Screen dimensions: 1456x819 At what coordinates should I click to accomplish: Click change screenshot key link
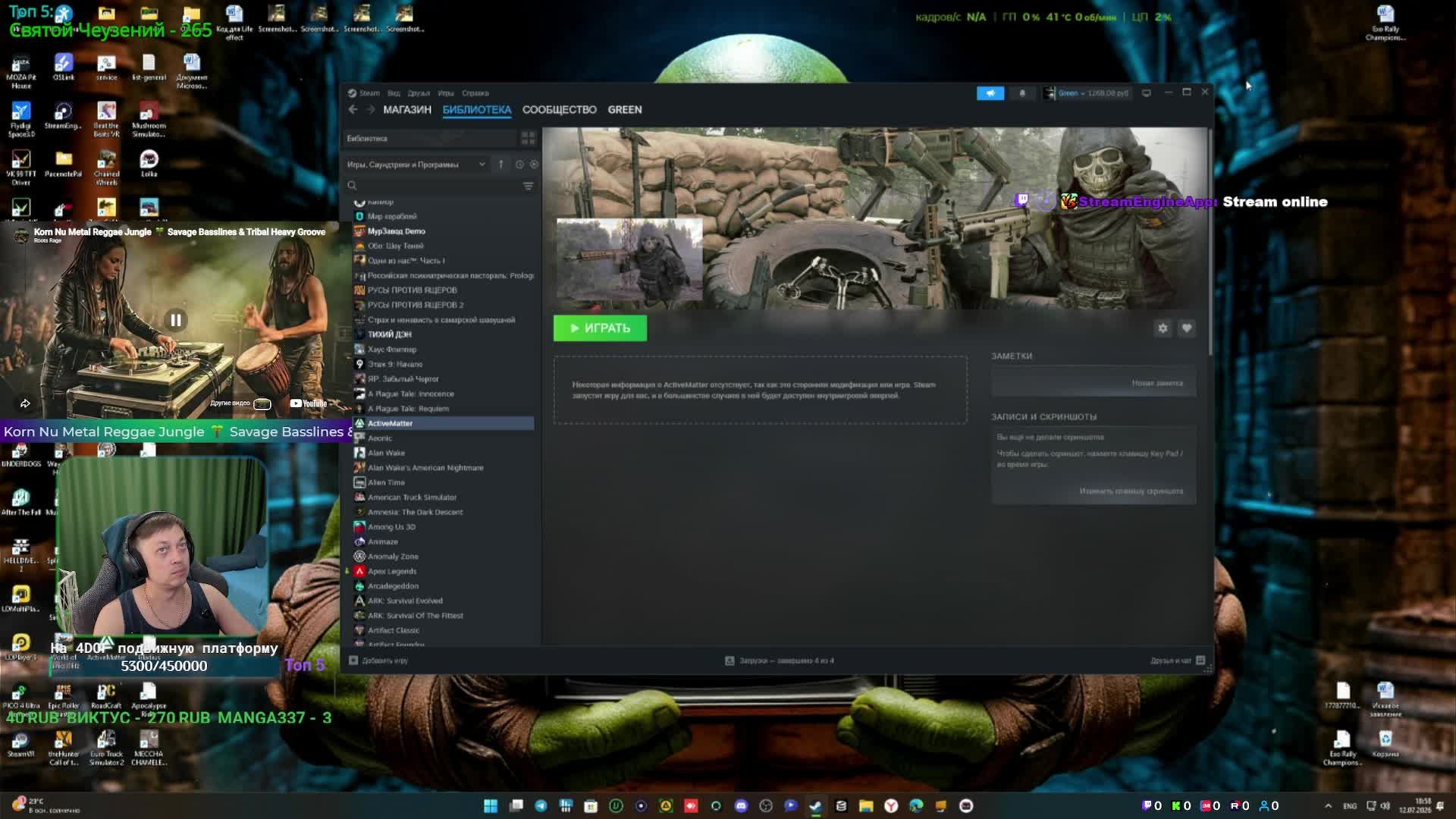tap(1131, 491)
